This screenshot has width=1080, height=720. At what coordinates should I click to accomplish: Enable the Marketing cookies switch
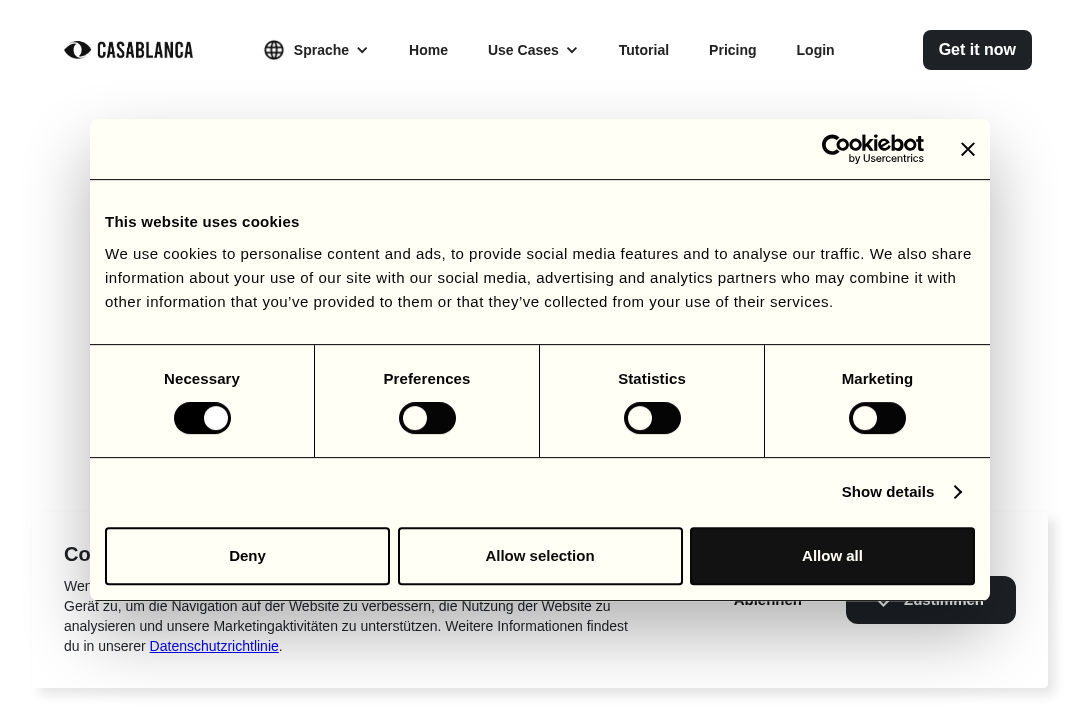[x=877, y=418]
